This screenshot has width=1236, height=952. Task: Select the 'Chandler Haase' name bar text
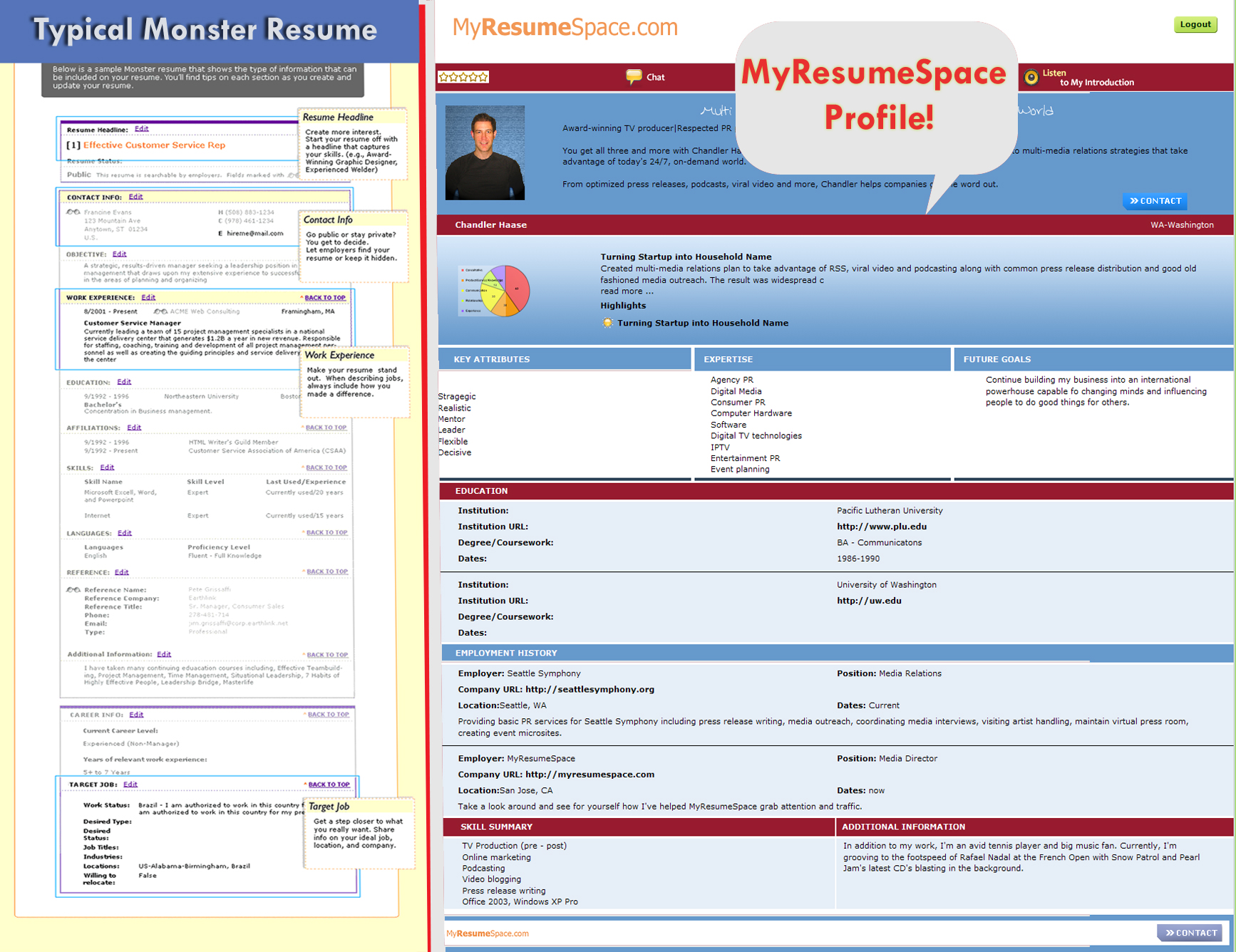pyautogui.click(x=491, y=224)
